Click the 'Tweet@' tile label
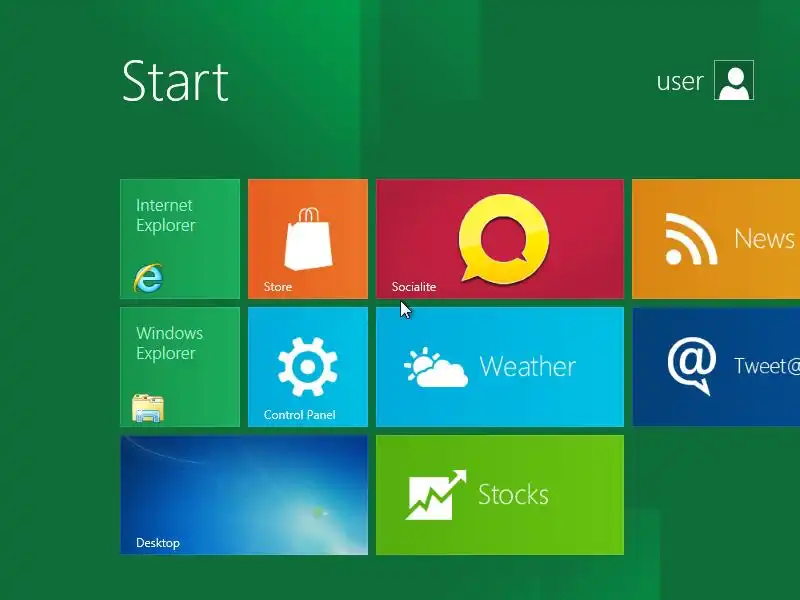Screen dimensions: 800x600 tap(767, 366)
